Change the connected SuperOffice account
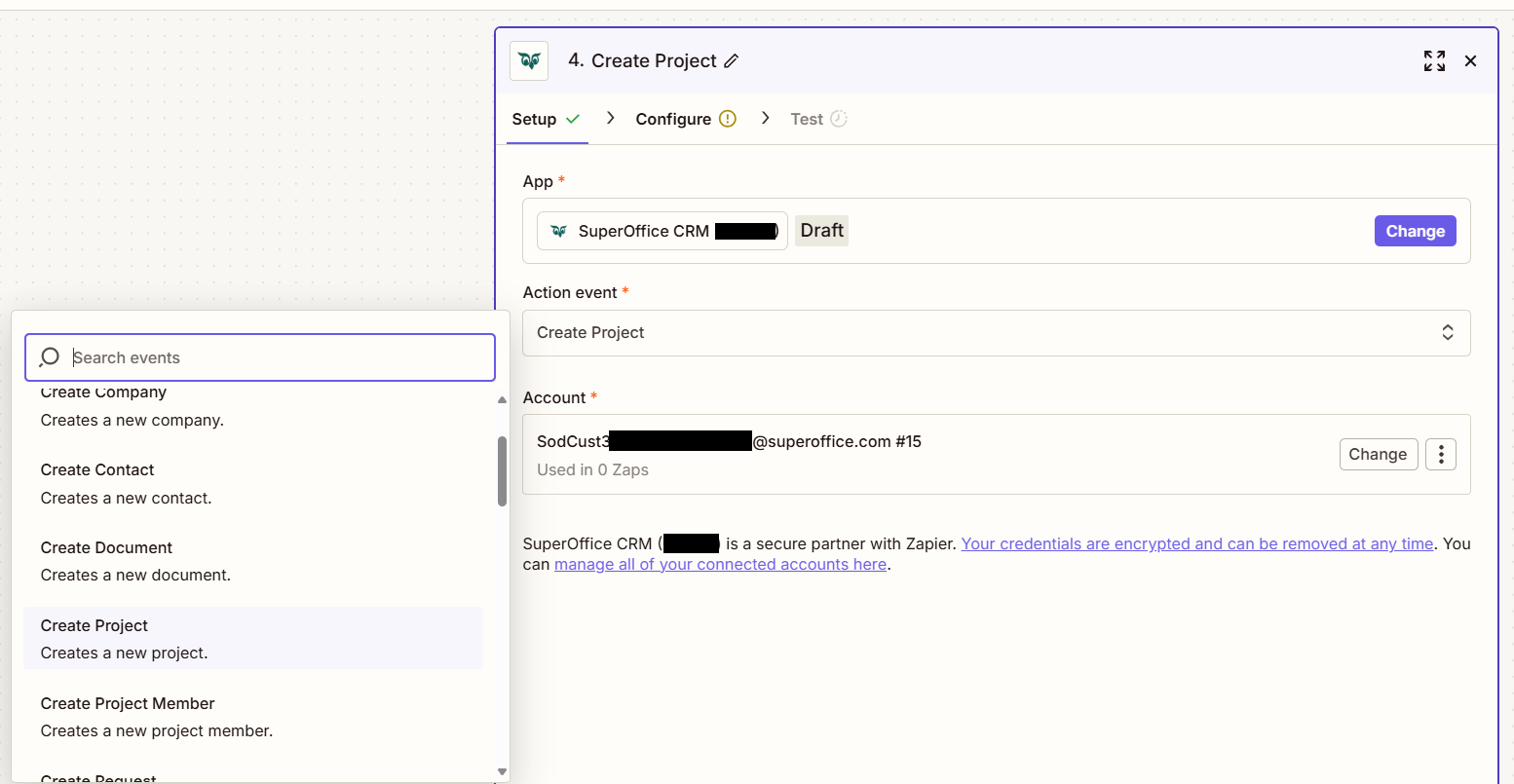1514x784 pixels. pos(1379,454)
